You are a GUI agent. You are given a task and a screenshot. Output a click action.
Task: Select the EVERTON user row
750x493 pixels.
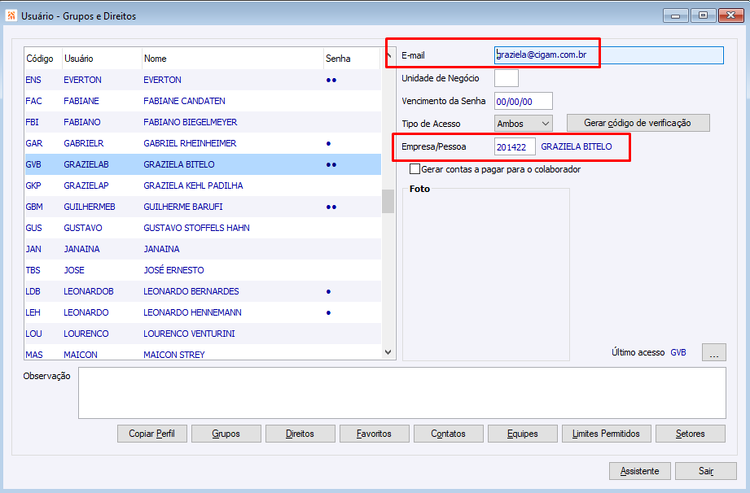coord(203,80)
